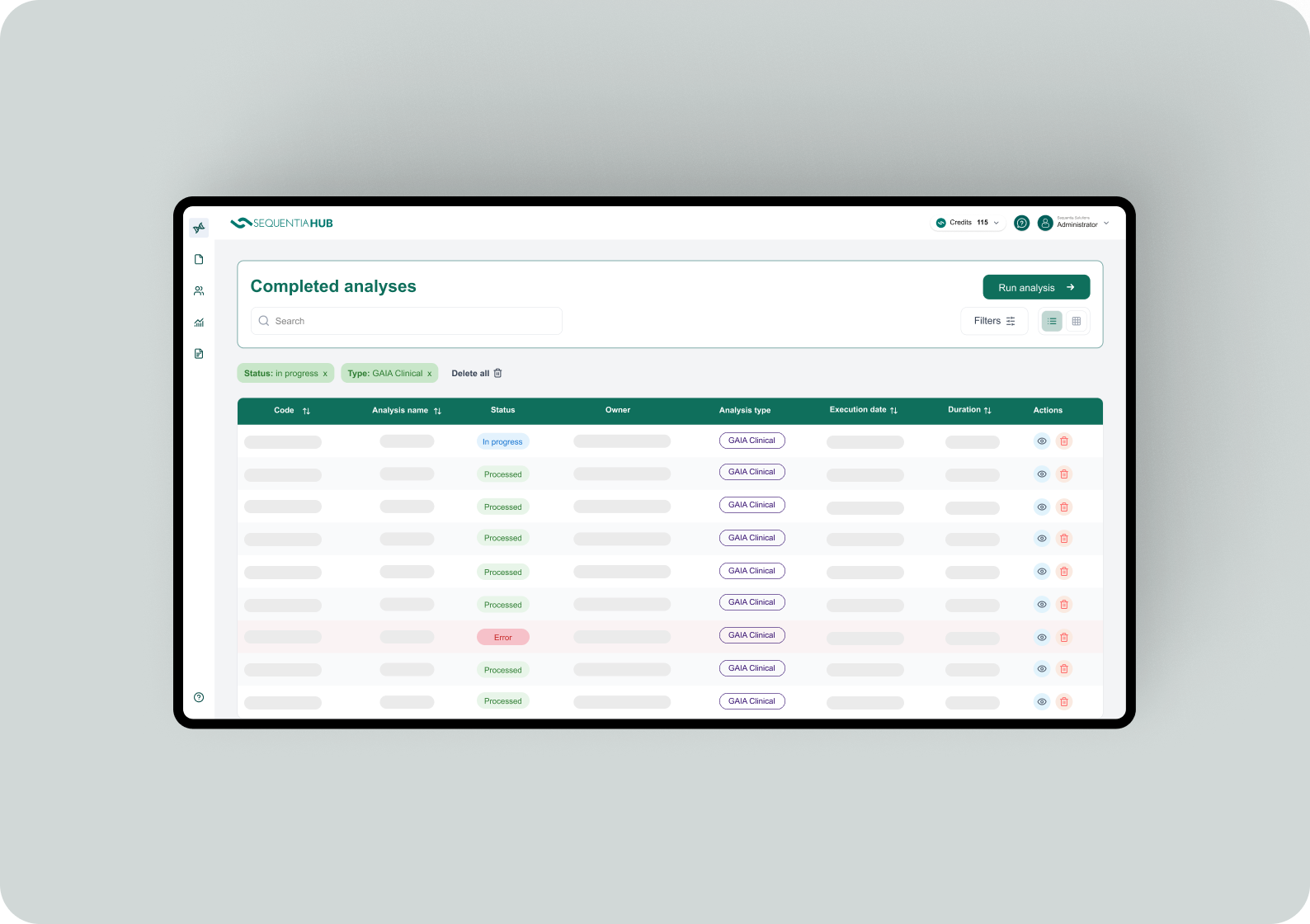
Task: Open the DNA analyses section in the sidebar
Action: (199, 228)
